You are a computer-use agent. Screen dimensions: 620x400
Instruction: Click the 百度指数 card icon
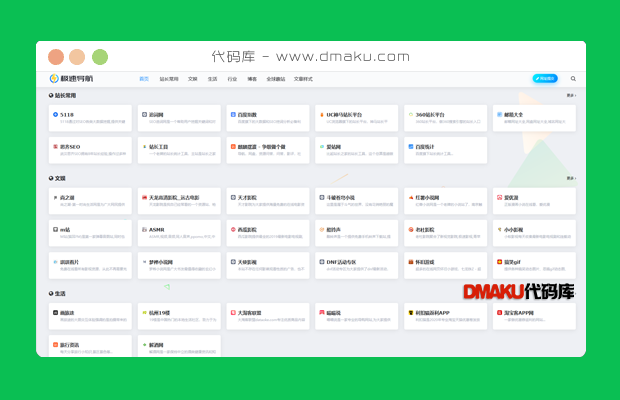233,115
